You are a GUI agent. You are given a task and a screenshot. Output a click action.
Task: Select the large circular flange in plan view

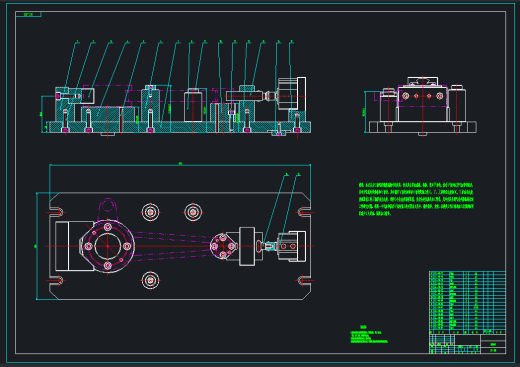tap(107, 246)
